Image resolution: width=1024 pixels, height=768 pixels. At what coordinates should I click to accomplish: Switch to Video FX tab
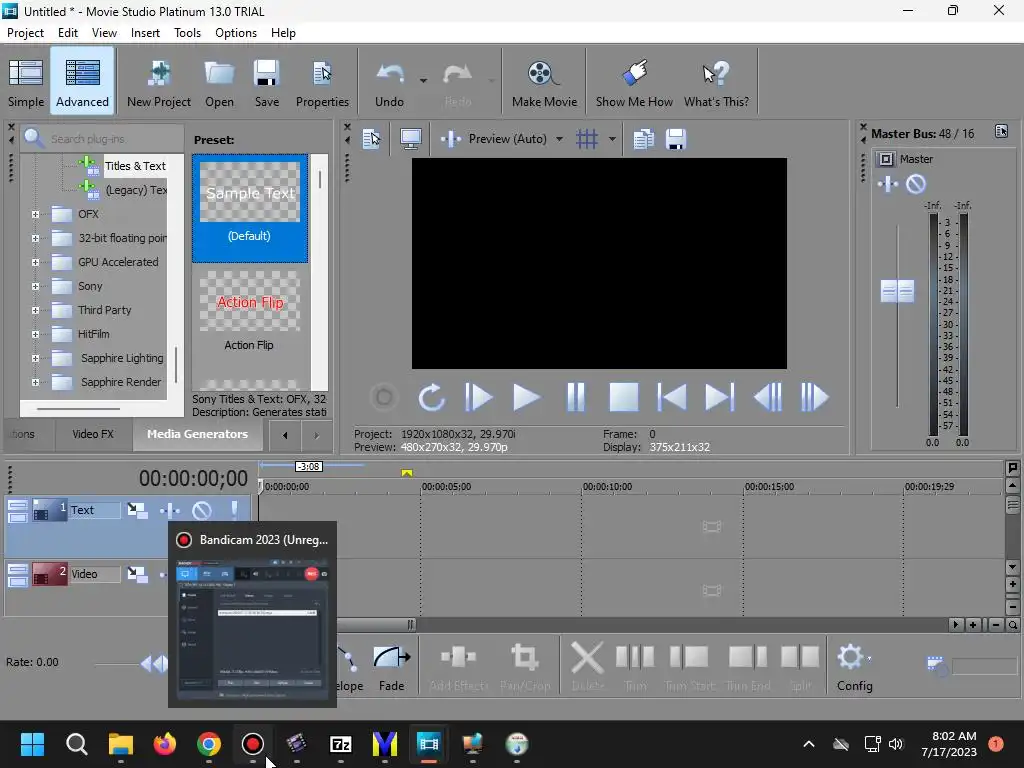click(93, 434)
